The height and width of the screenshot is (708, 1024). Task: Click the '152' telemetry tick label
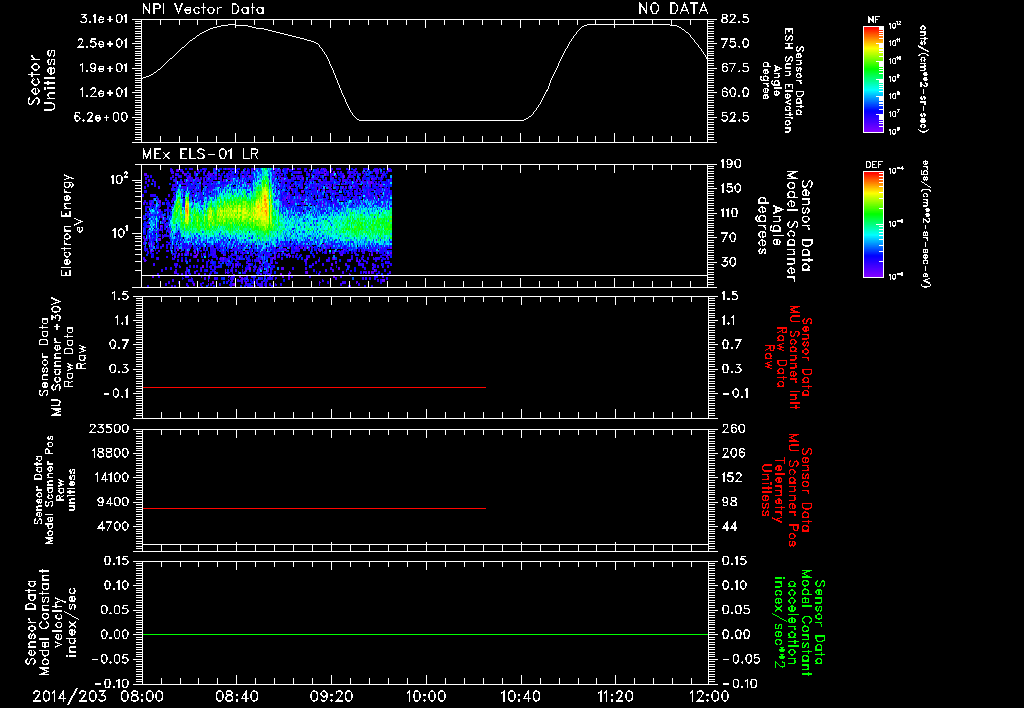[x=732, y=477]
